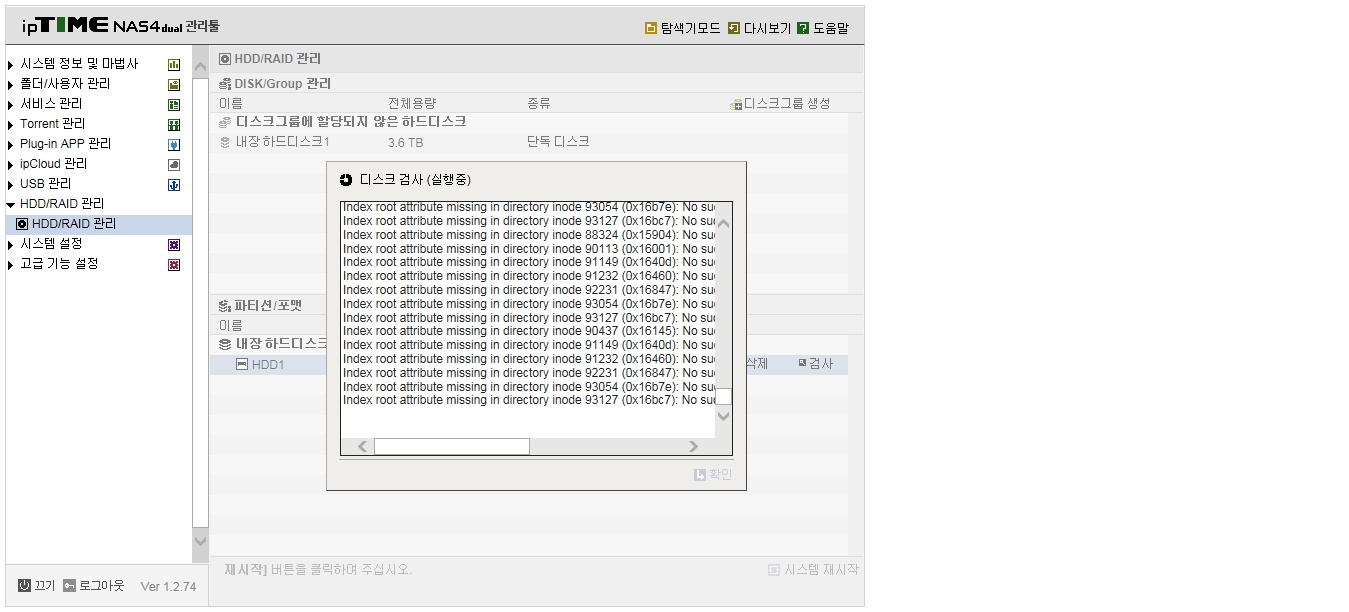The width and height of the screenshot is (1349, 612).
Task: Expand the 시스템 설정 tree arrow
Action: point(11,245)
